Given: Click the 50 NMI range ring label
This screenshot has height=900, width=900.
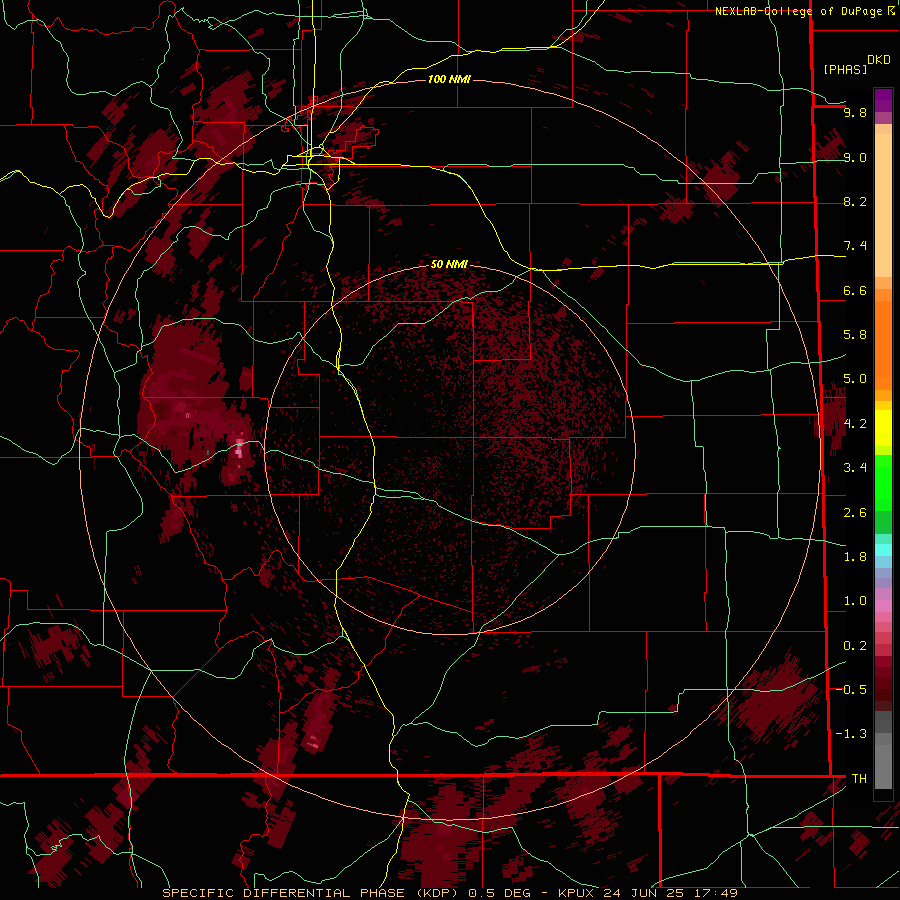Looking at the screenshot, I should click(x=449, y=264).
